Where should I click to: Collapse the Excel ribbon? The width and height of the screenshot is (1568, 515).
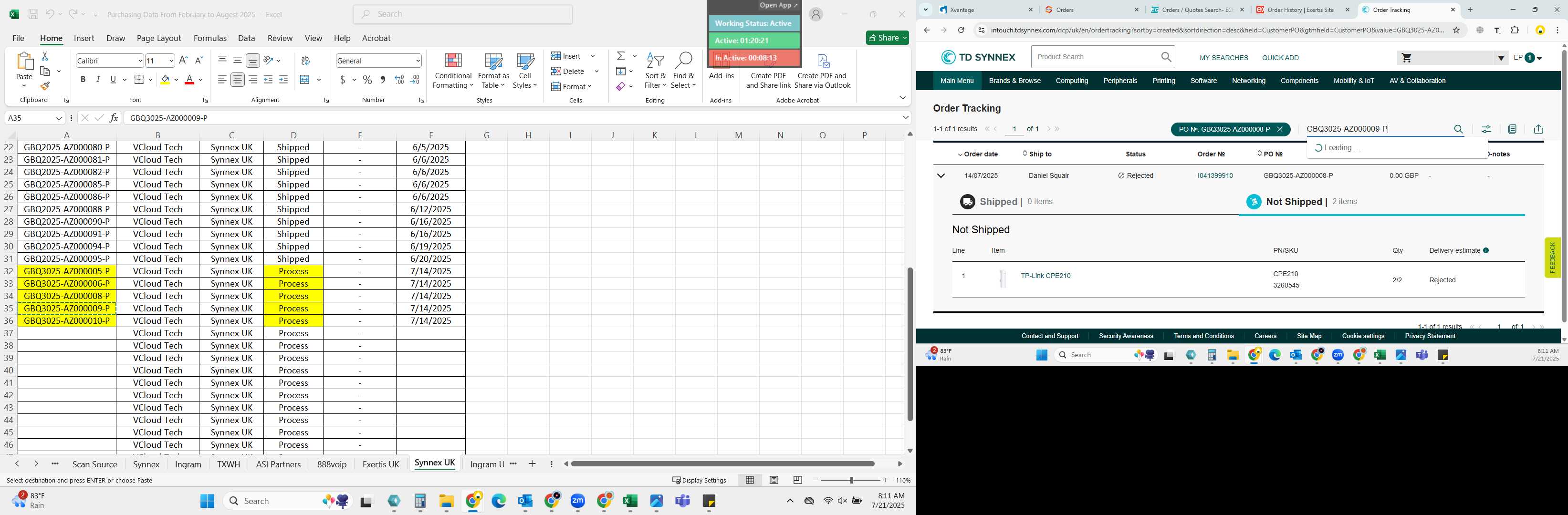tap(902, 98)
